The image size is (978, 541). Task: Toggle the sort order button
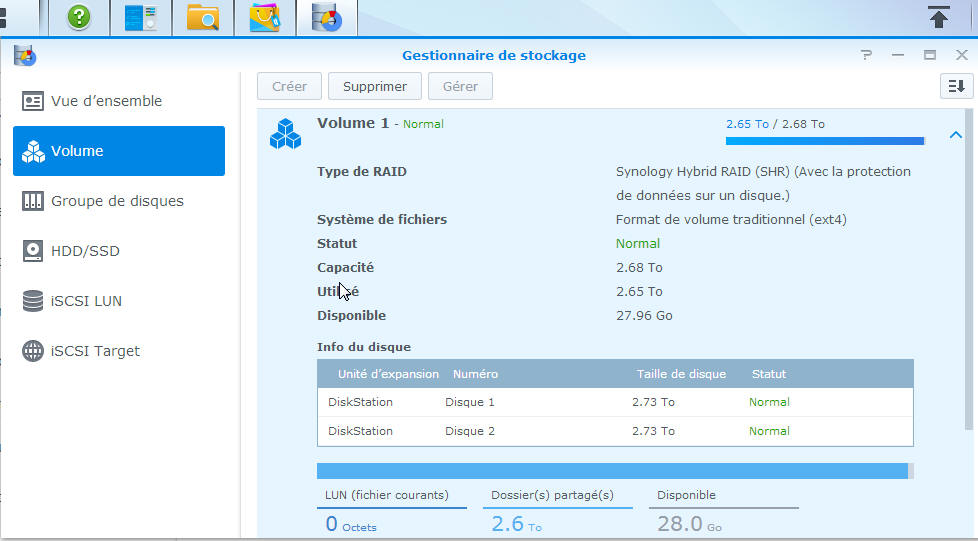(x=956, y=86)
